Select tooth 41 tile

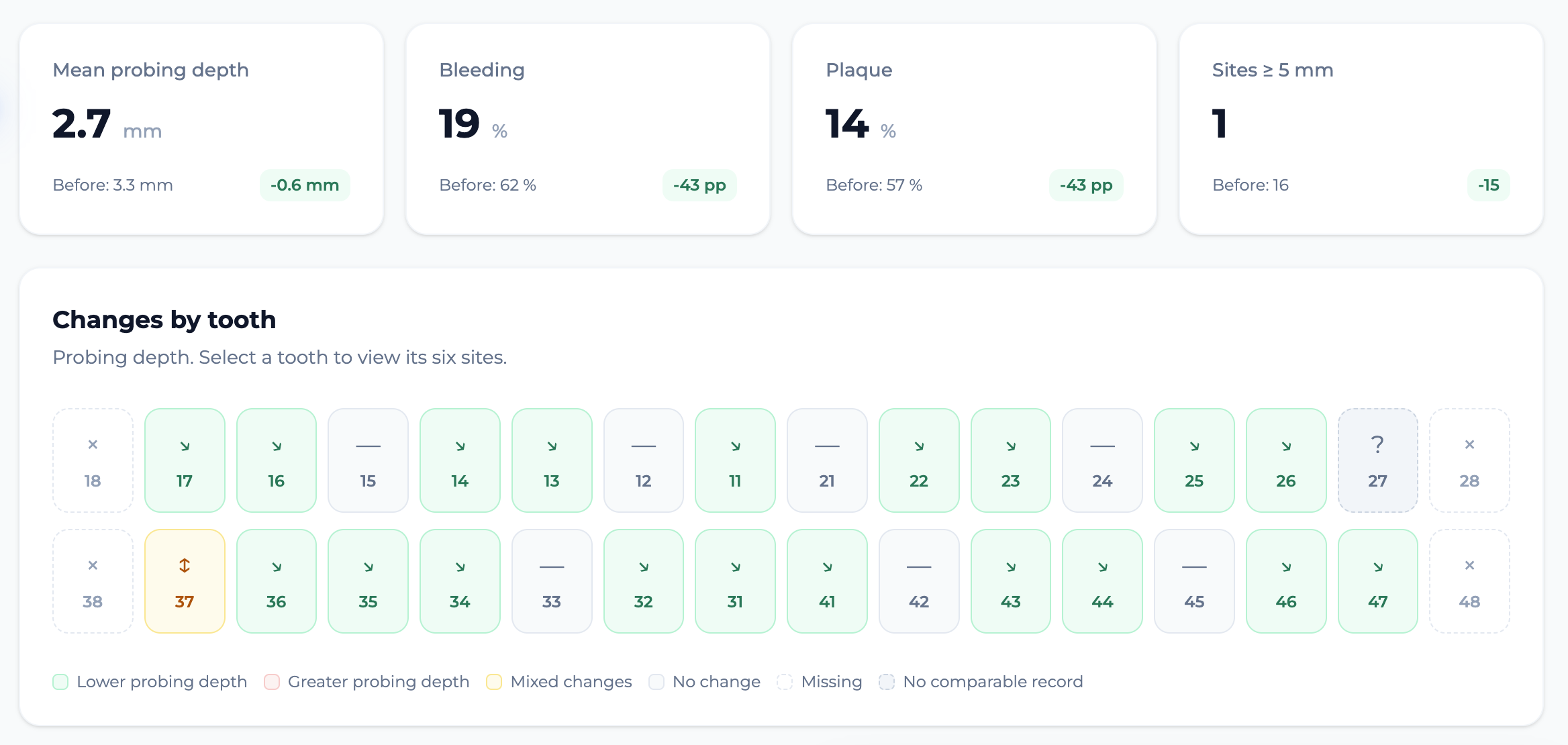pos(827,581)
